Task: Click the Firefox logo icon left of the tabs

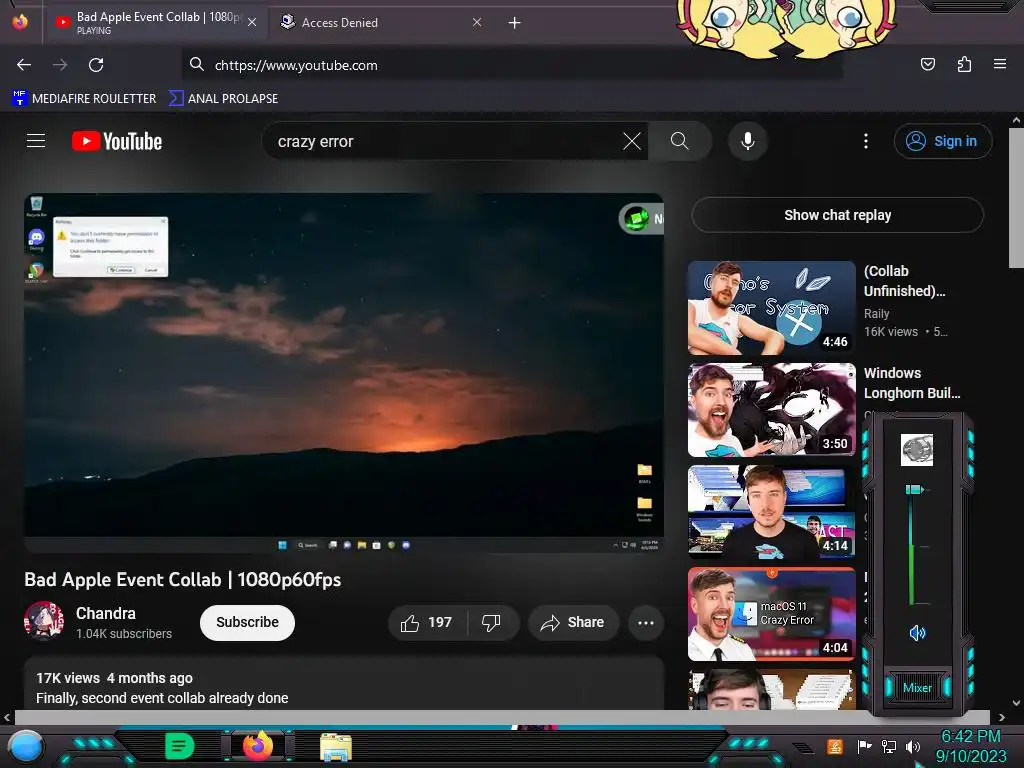Action: click(x=20, y=22)
